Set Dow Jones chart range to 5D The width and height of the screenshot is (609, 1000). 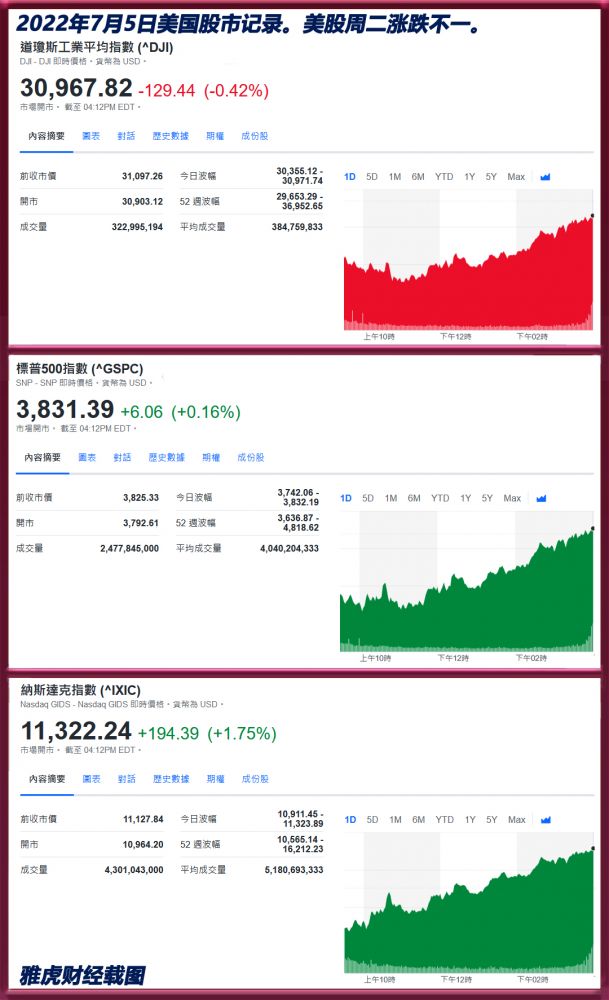[x=372, y=177]
